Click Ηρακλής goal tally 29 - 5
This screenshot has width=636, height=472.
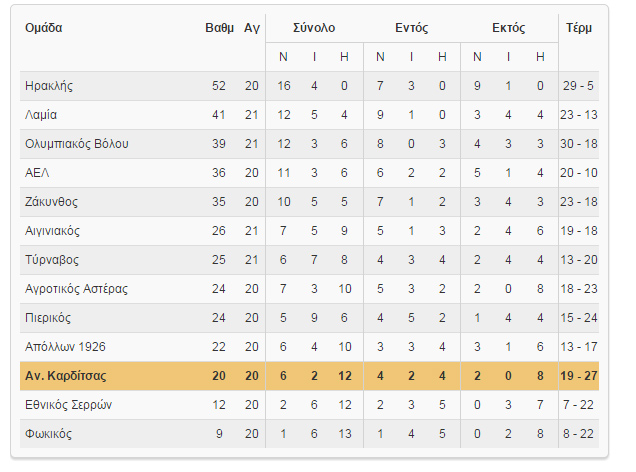tap(578, 86)
